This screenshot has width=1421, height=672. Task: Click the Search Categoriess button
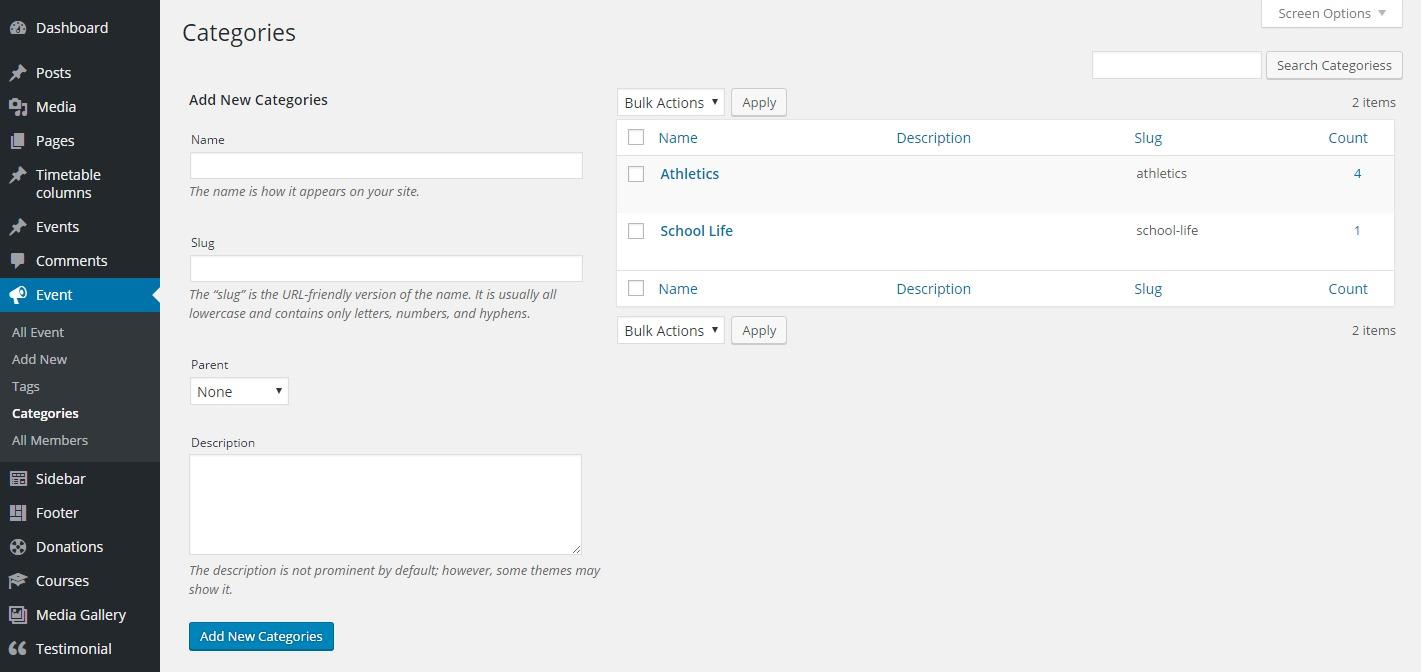(x=1333, y=65)
